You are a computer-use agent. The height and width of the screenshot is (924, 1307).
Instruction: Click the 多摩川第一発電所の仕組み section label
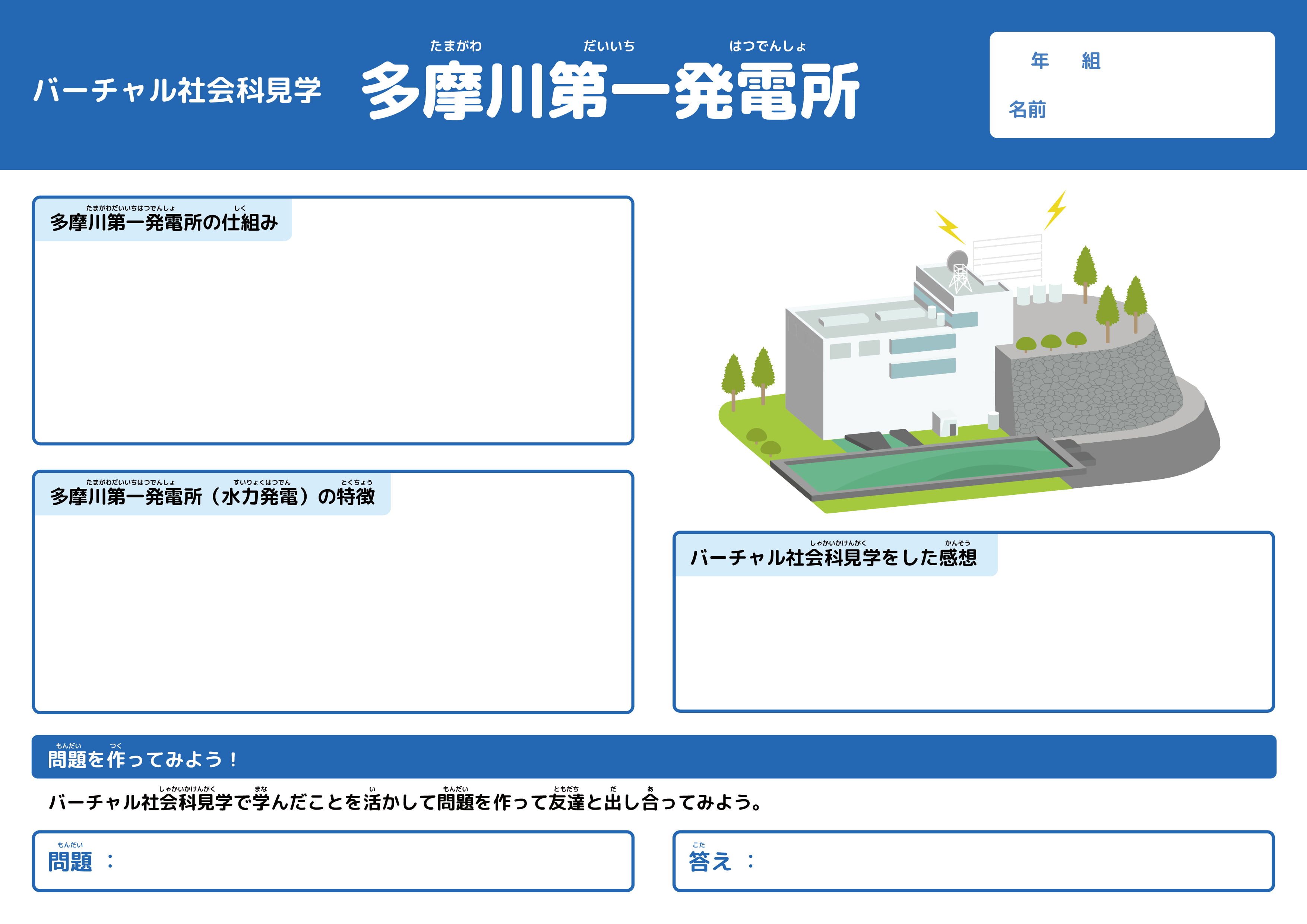164,221
